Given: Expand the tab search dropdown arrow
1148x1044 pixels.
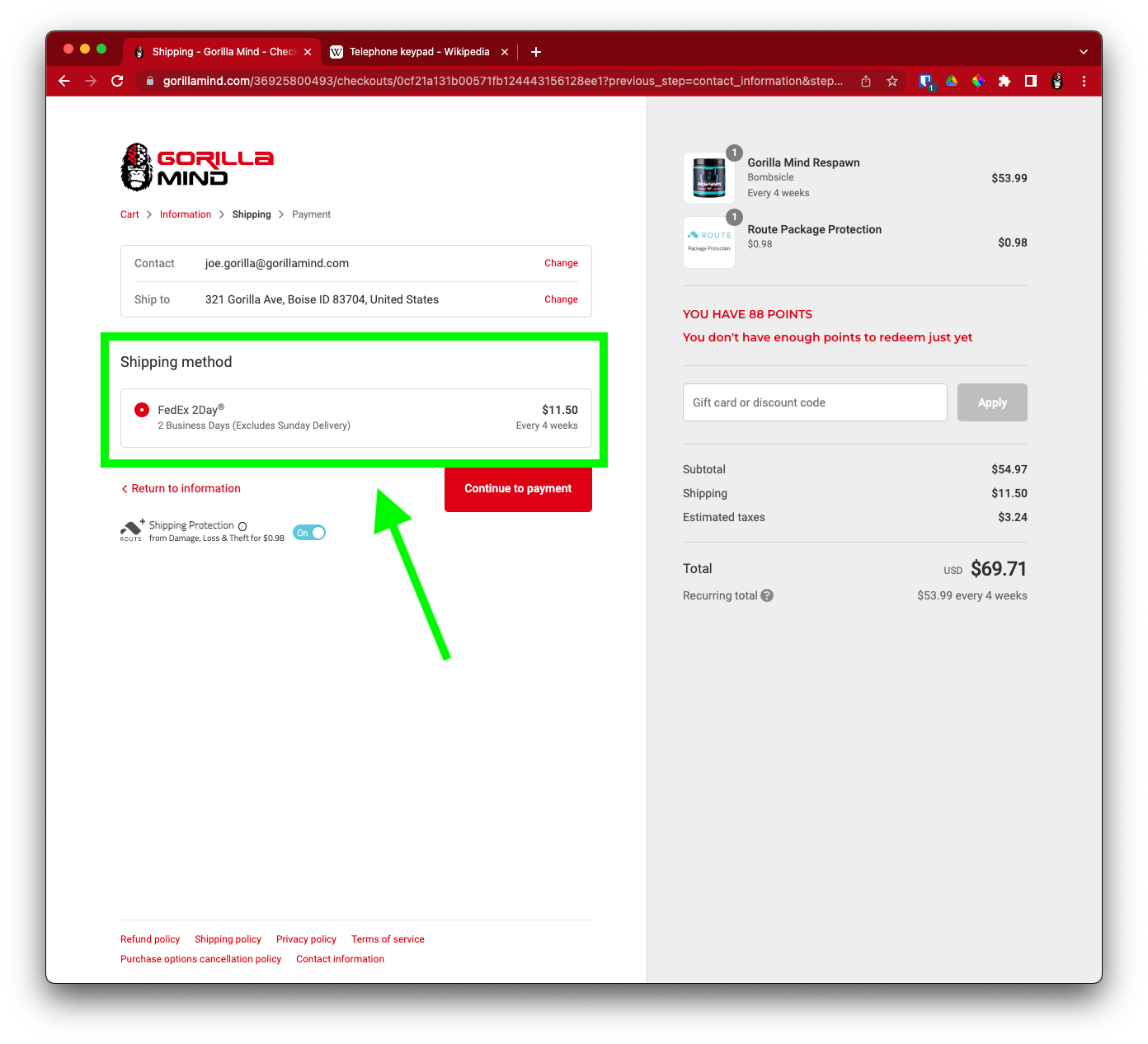Looking at the screenshot, I should pos(1083,52).
